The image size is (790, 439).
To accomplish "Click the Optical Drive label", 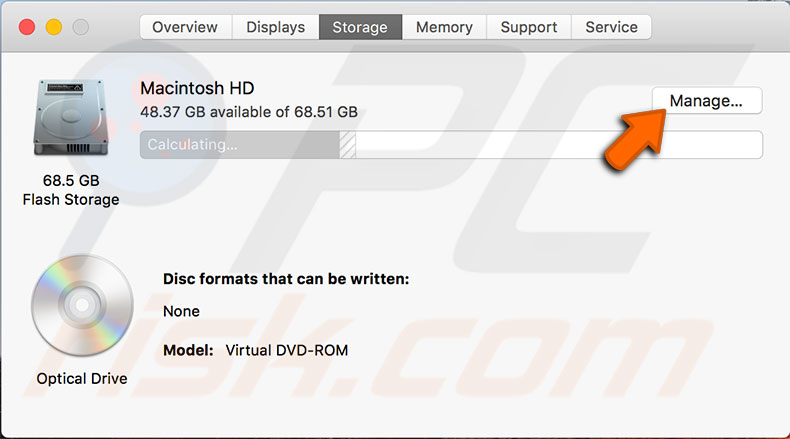I will point(82,379).
